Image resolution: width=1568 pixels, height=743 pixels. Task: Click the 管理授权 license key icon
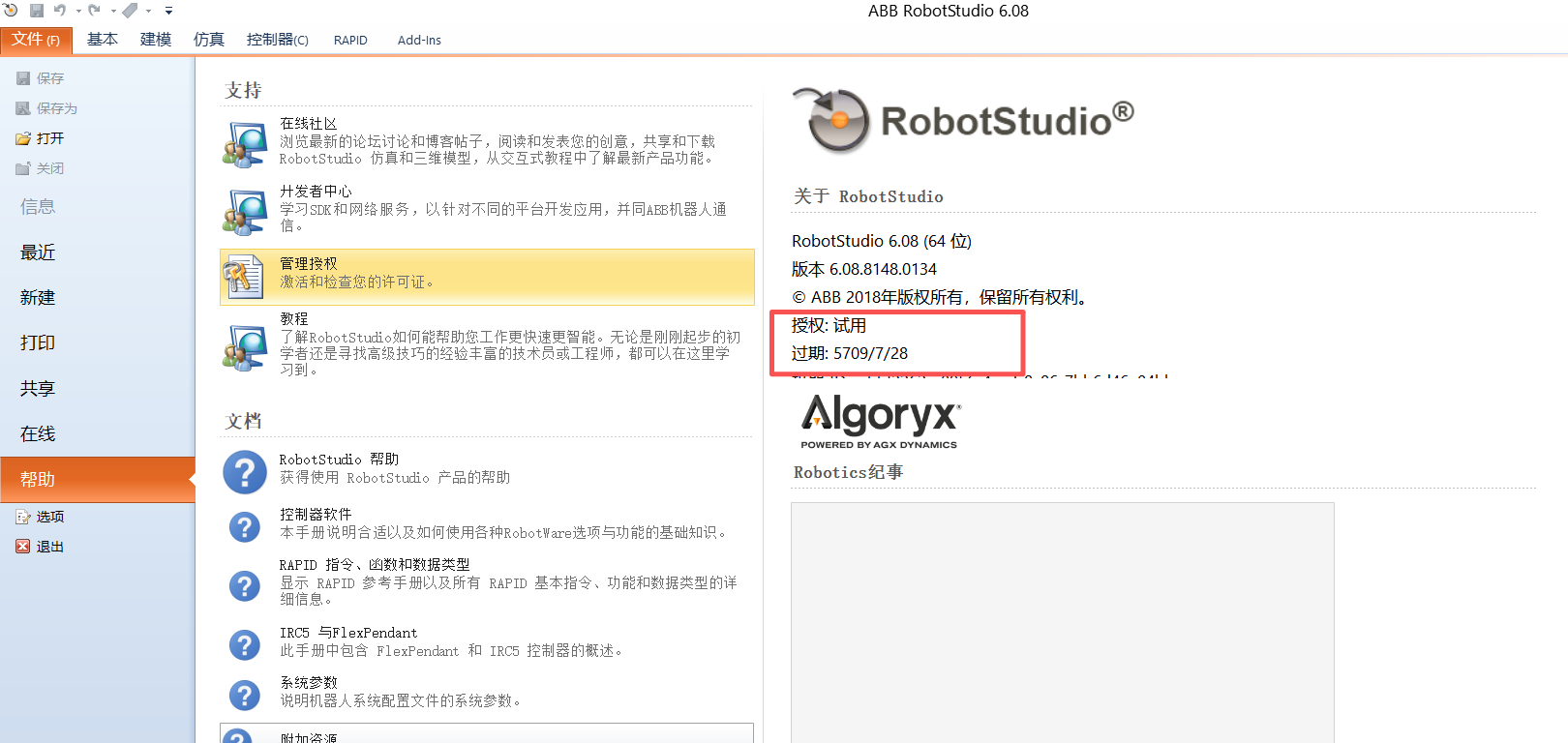point(244,277)
